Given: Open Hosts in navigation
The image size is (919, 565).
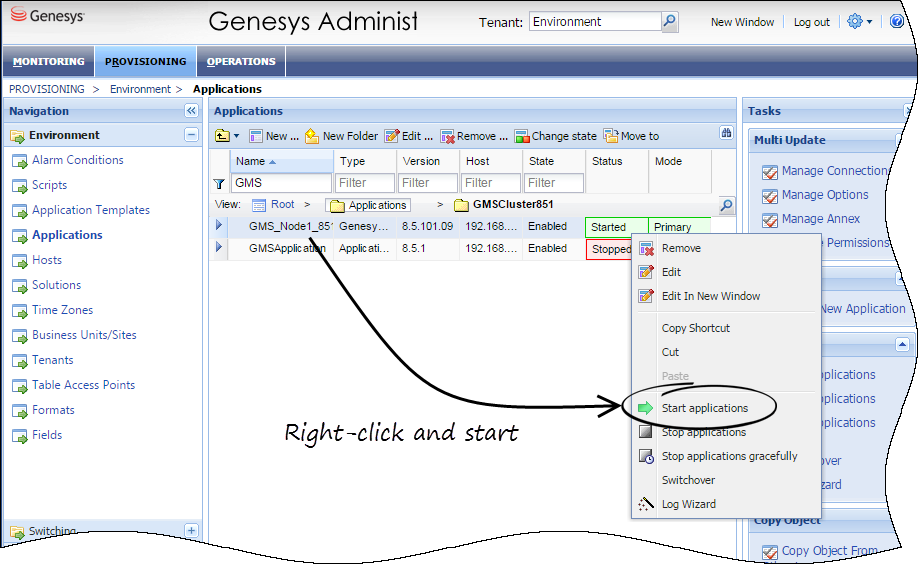Looking at the screenshot, I should pos(47,260).
